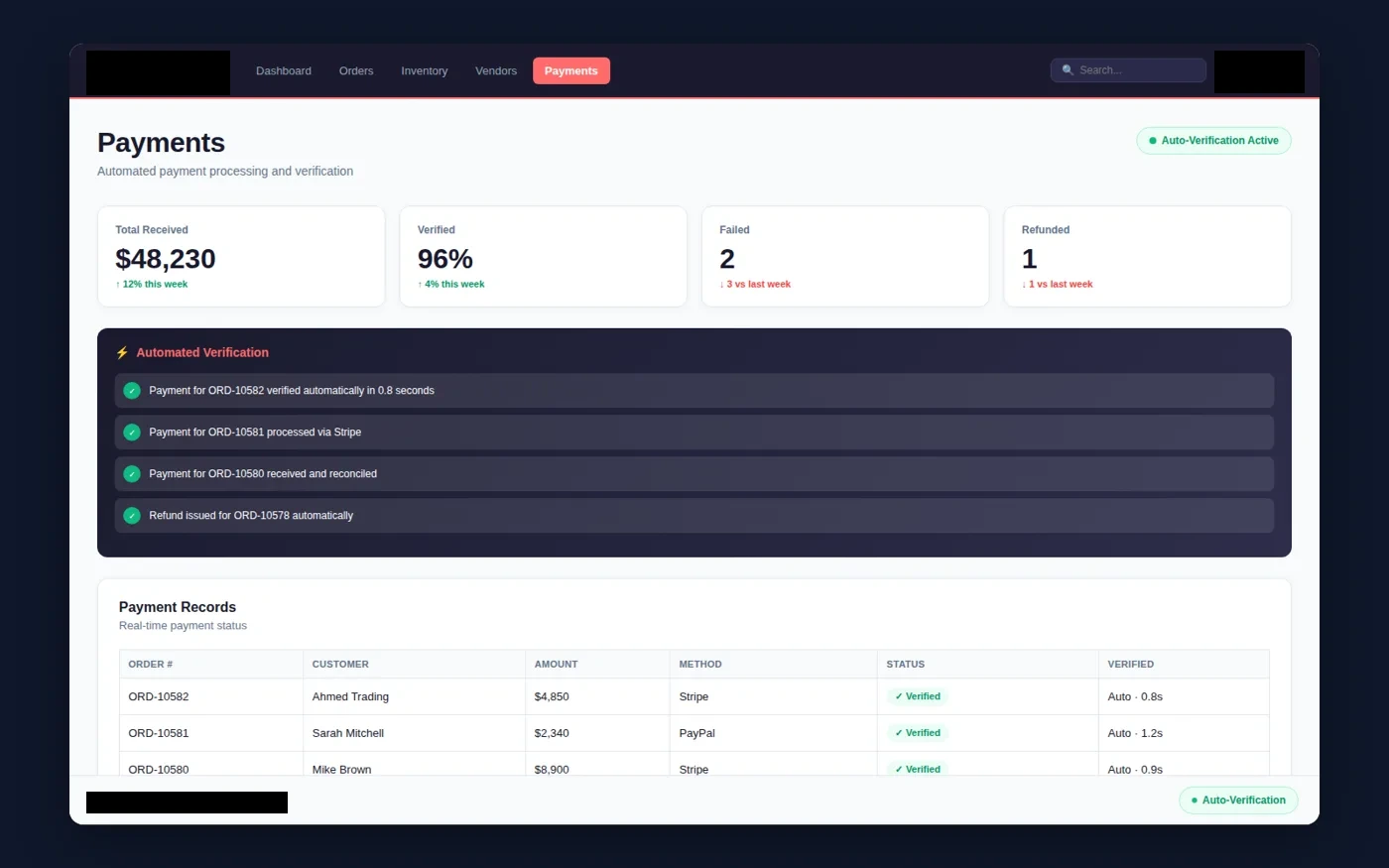Click the Verified badge for ORD-10581

918,734
